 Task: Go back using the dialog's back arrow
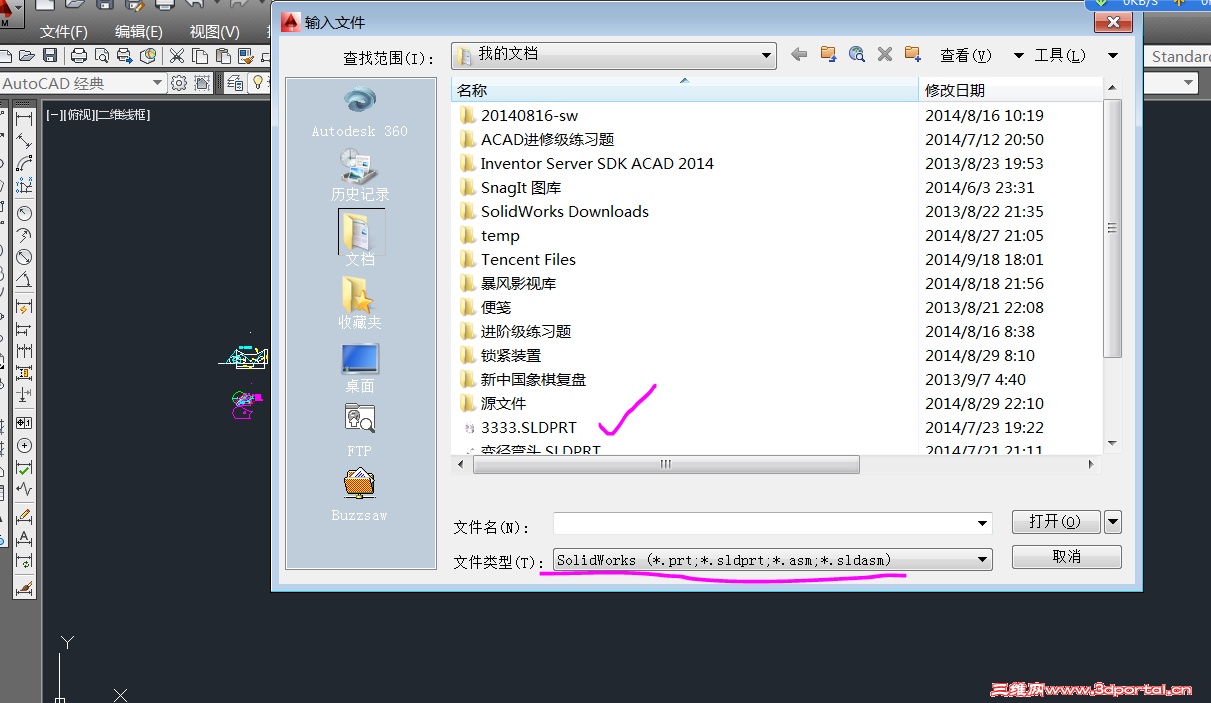pyautogui.click(x=799, y=55)
